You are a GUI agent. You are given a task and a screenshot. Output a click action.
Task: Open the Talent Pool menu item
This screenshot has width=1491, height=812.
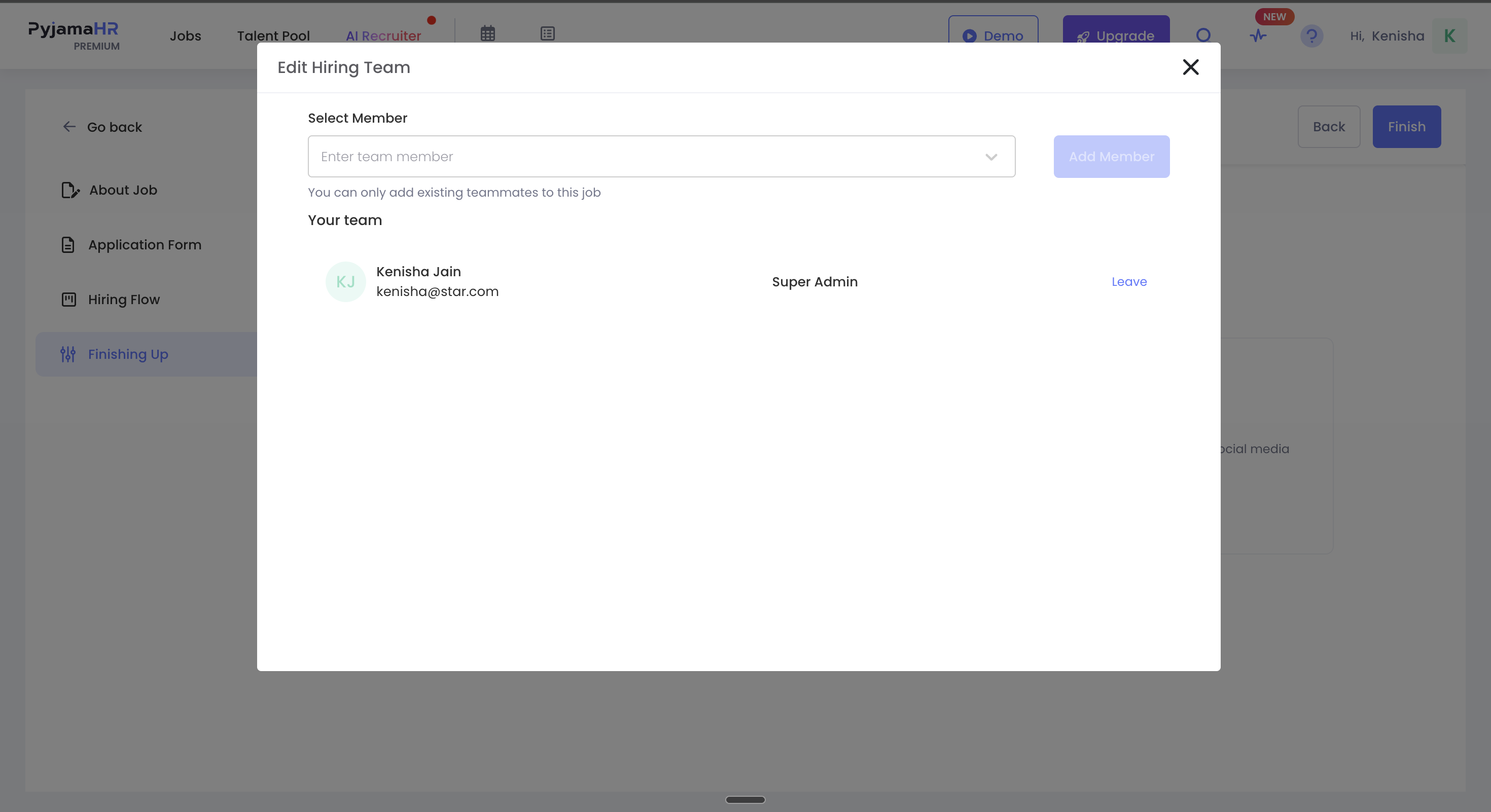click(273, 36)
